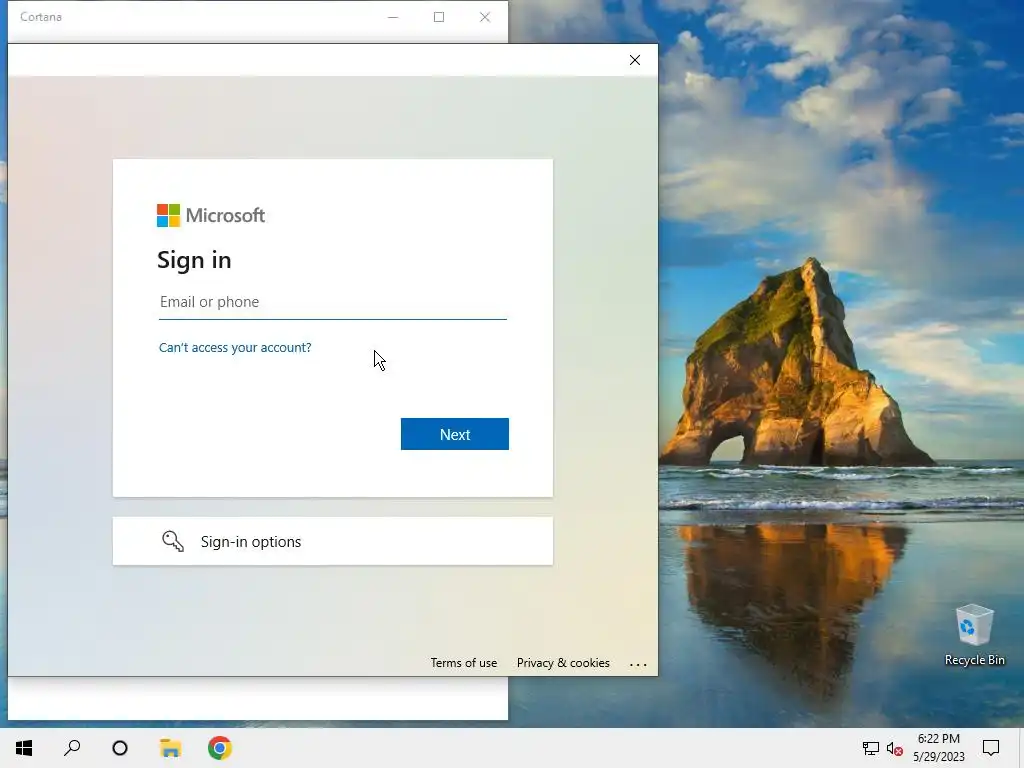Open the Can't access your account link
The height and width of the screenshot is (768, 1024).
[x=235, y=347]
